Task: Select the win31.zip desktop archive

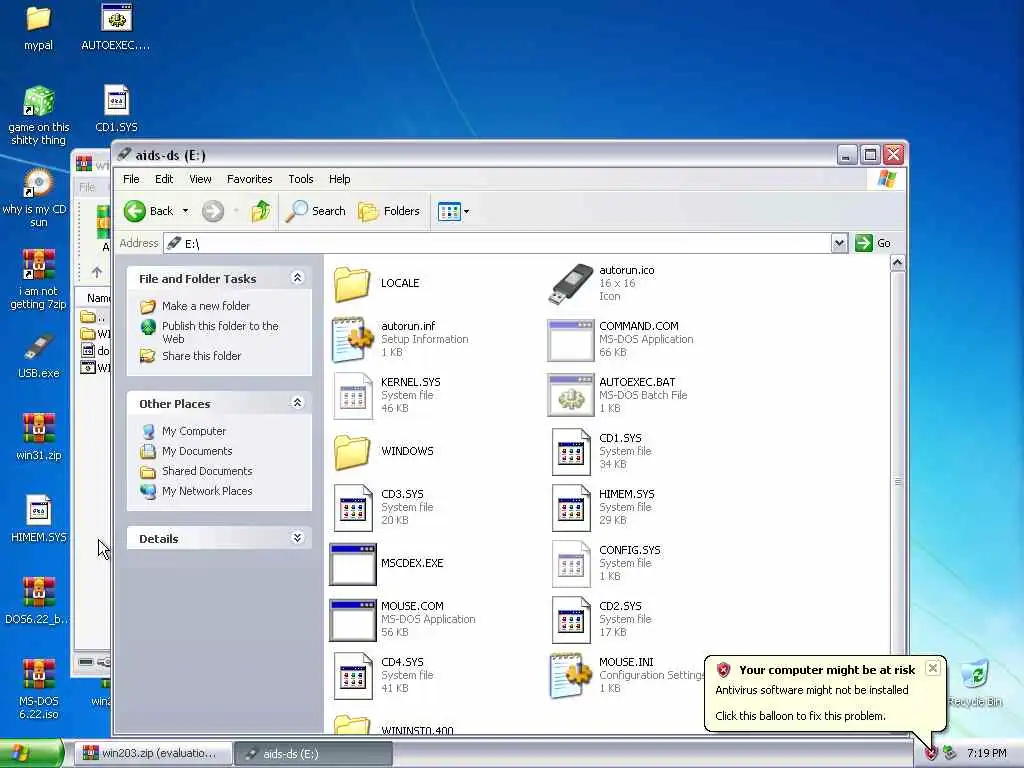Action: point(39,436)
